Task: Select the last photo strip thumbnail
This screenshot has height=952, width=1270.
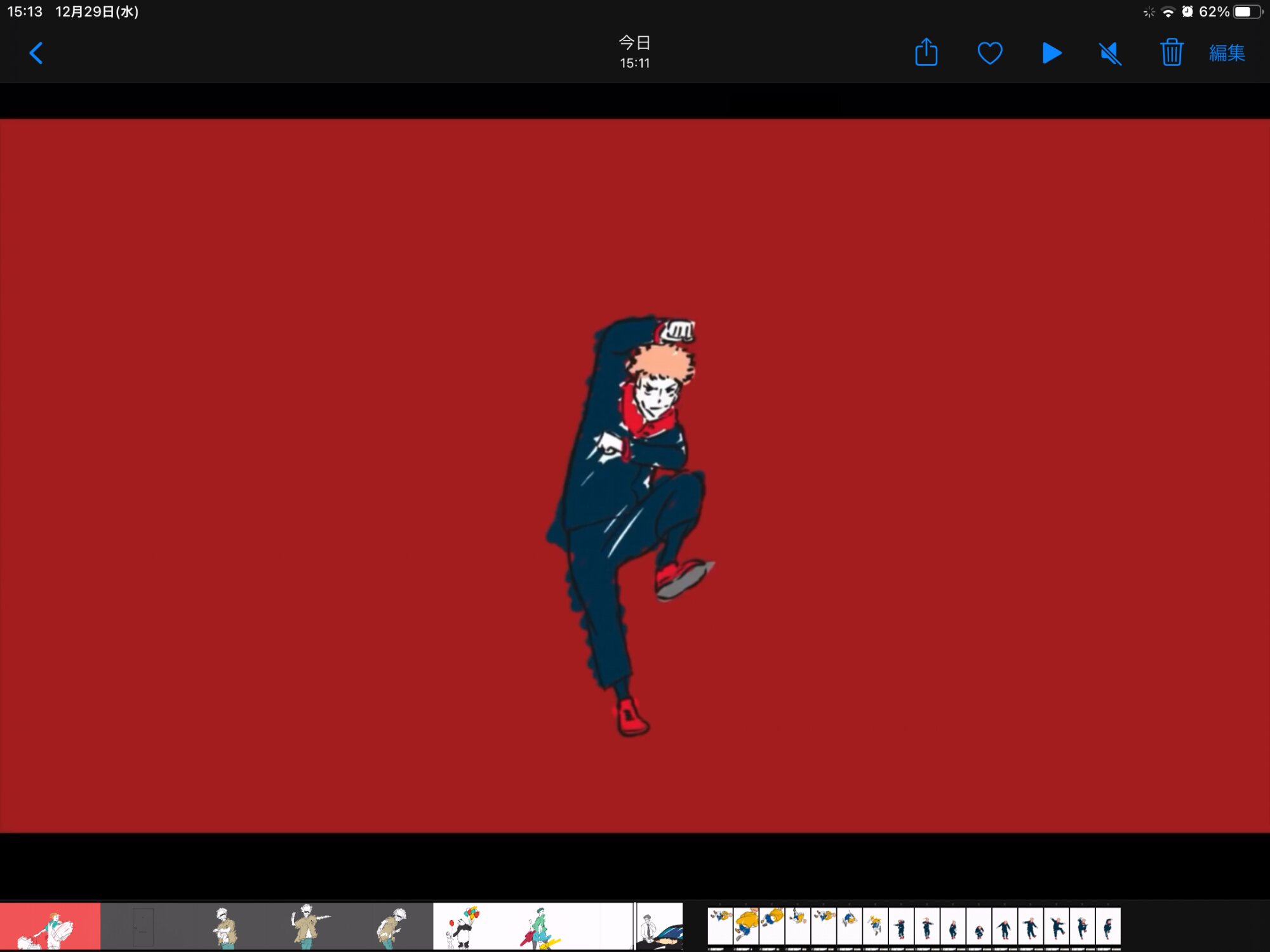Action: coord(1108,927)
